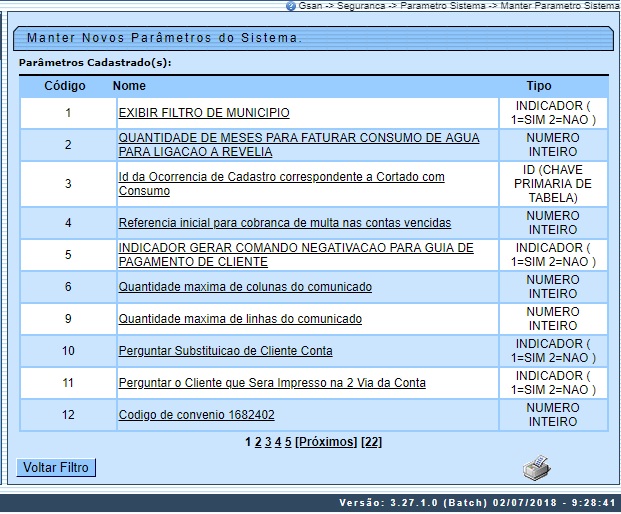Click code cell 12 in the table
This screenshot has width=621, height=514.
click(68, 415)
